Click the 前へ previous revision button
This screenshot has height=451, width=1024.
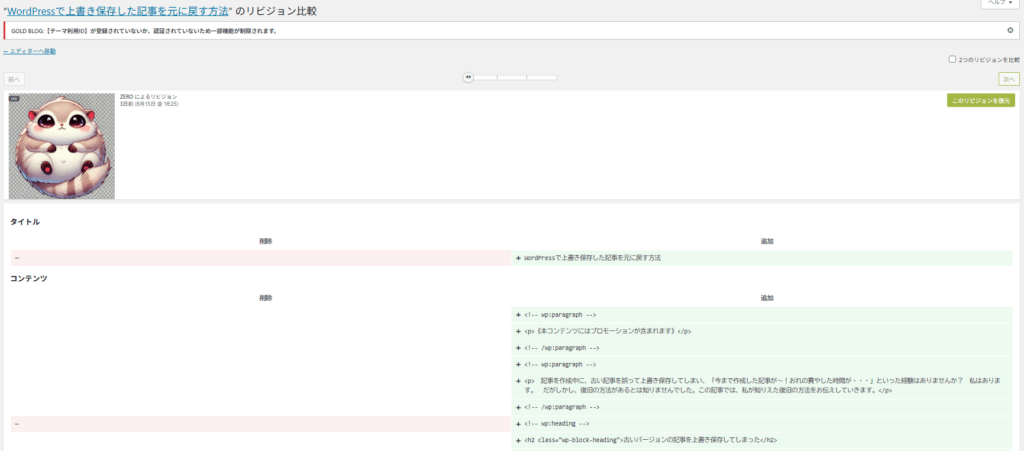(x=14, y=78)
